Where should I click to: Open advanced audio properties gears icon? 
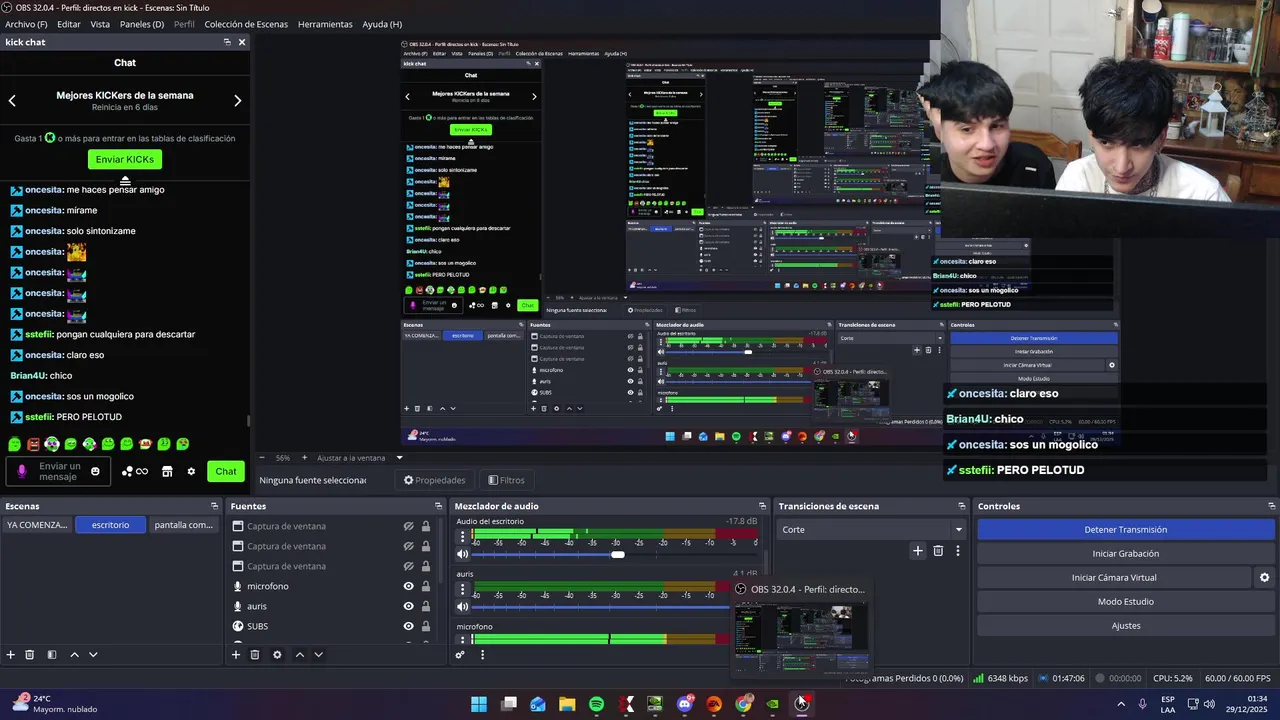[x=460, y=655]
